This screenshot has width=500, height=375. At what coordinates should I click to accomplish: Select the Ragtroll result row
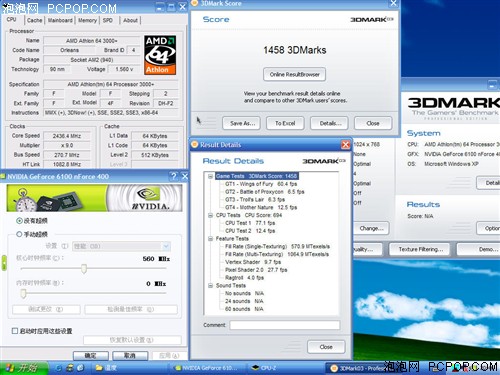tap(244, 278)
